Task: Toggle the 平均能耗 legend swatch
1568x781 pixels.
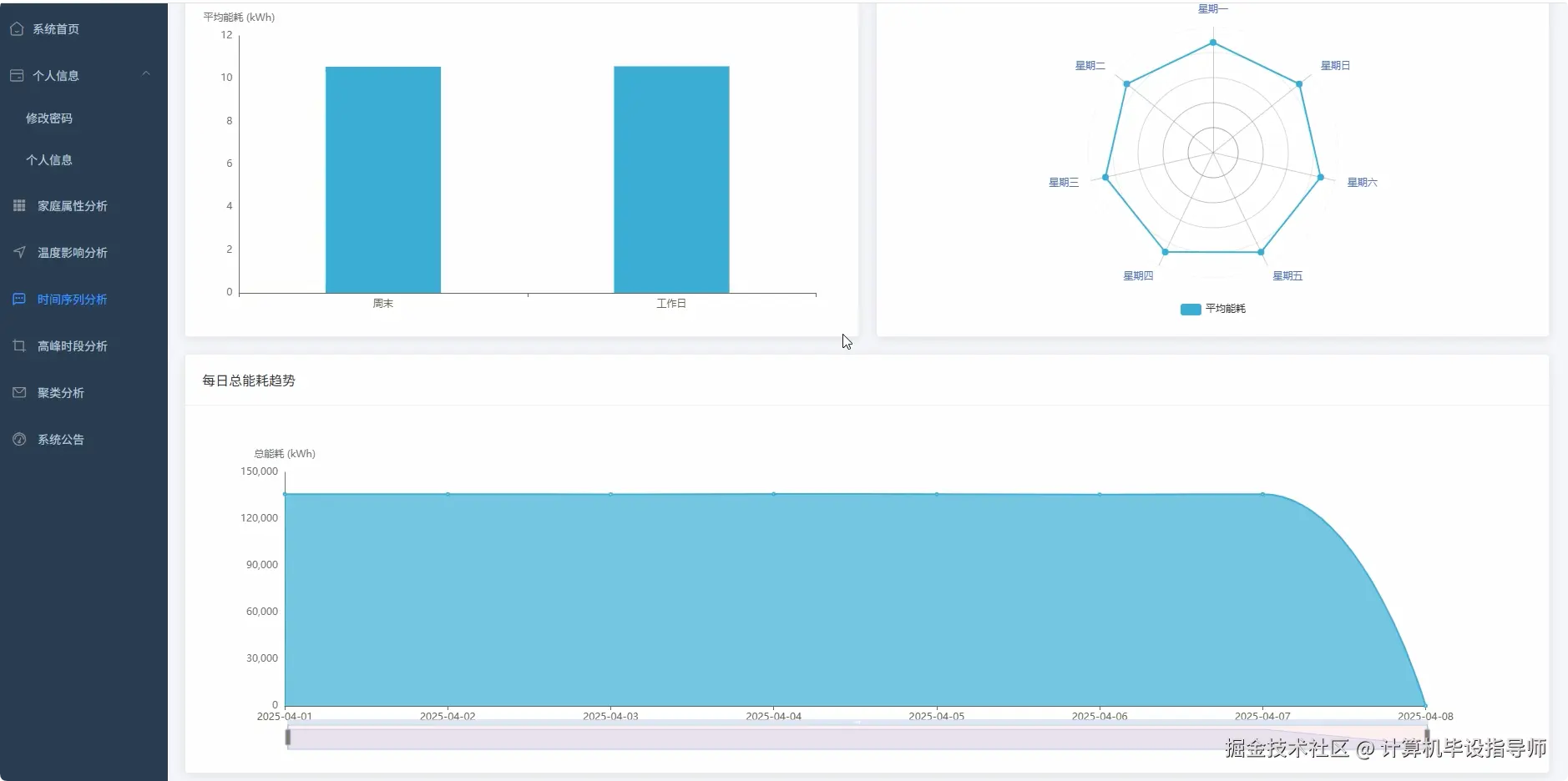Action: 1191,310
